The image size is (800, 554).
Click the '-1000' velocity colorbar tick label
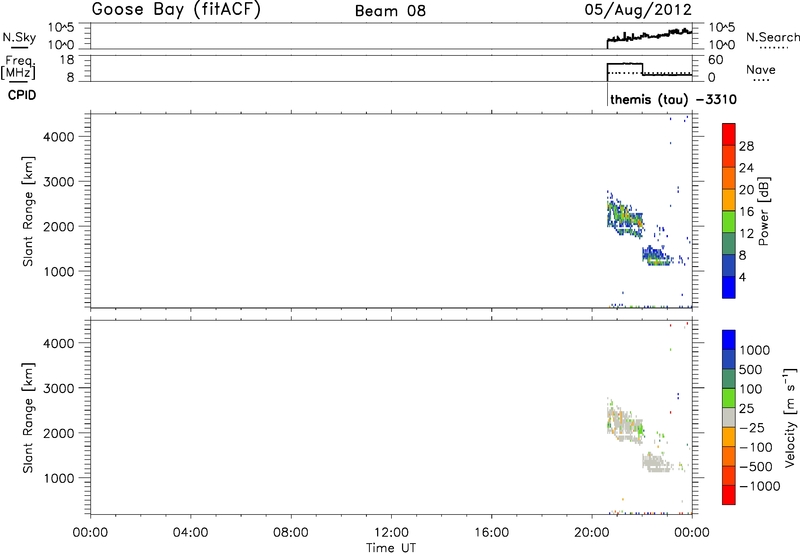(760, 486)
